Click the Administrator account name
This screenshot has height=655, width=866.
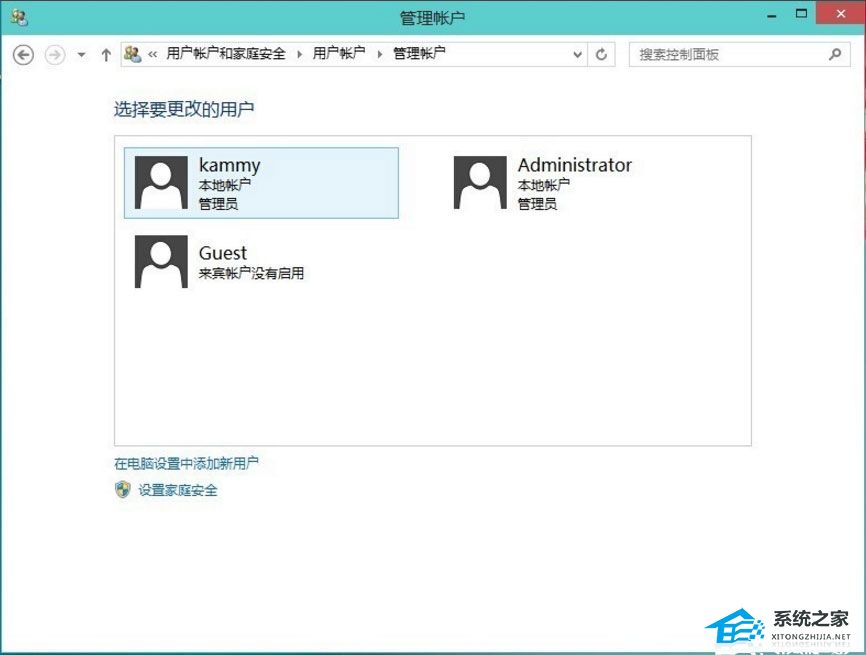574,165
